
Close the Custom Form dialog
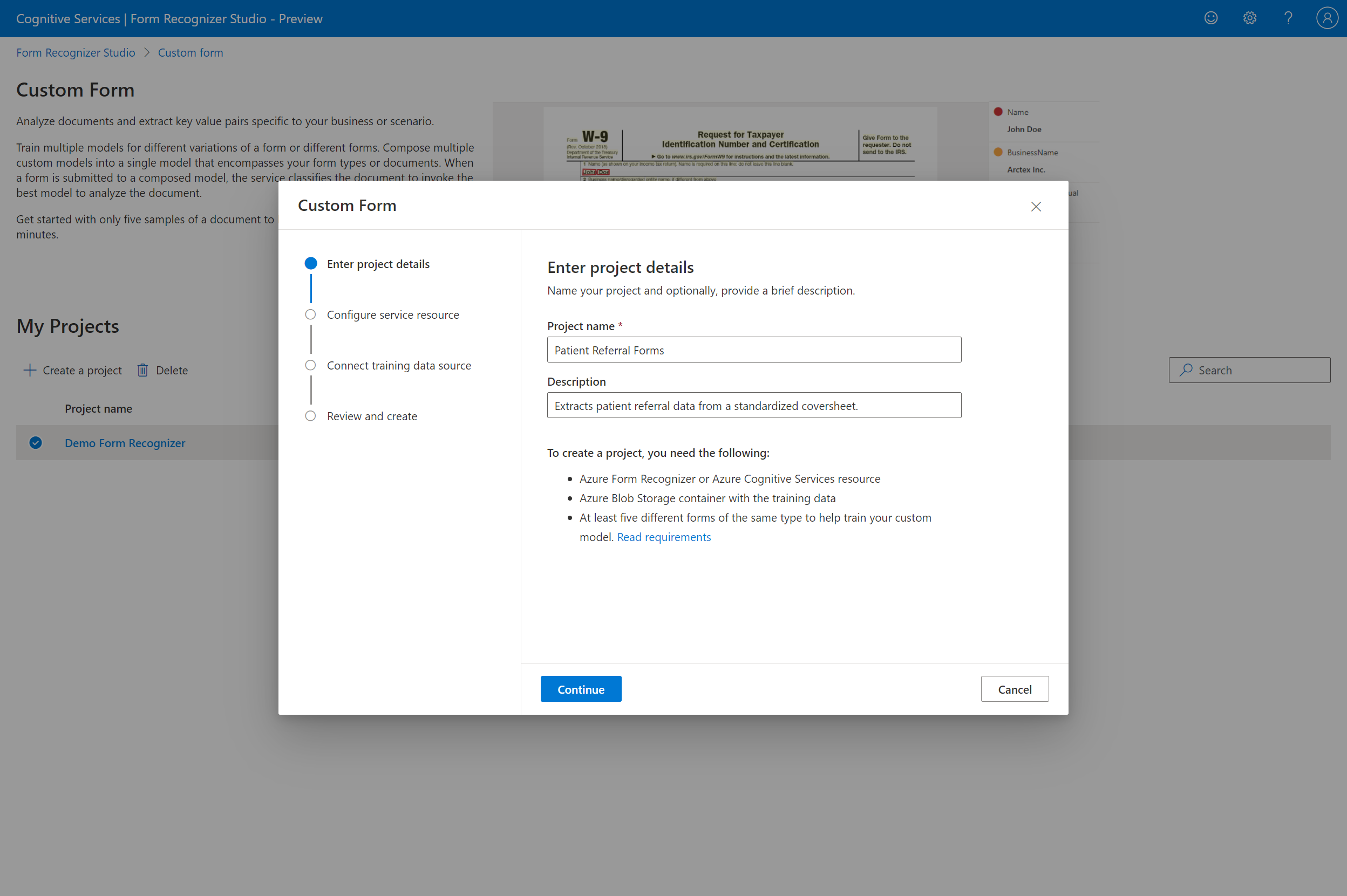coord(1036,206)
